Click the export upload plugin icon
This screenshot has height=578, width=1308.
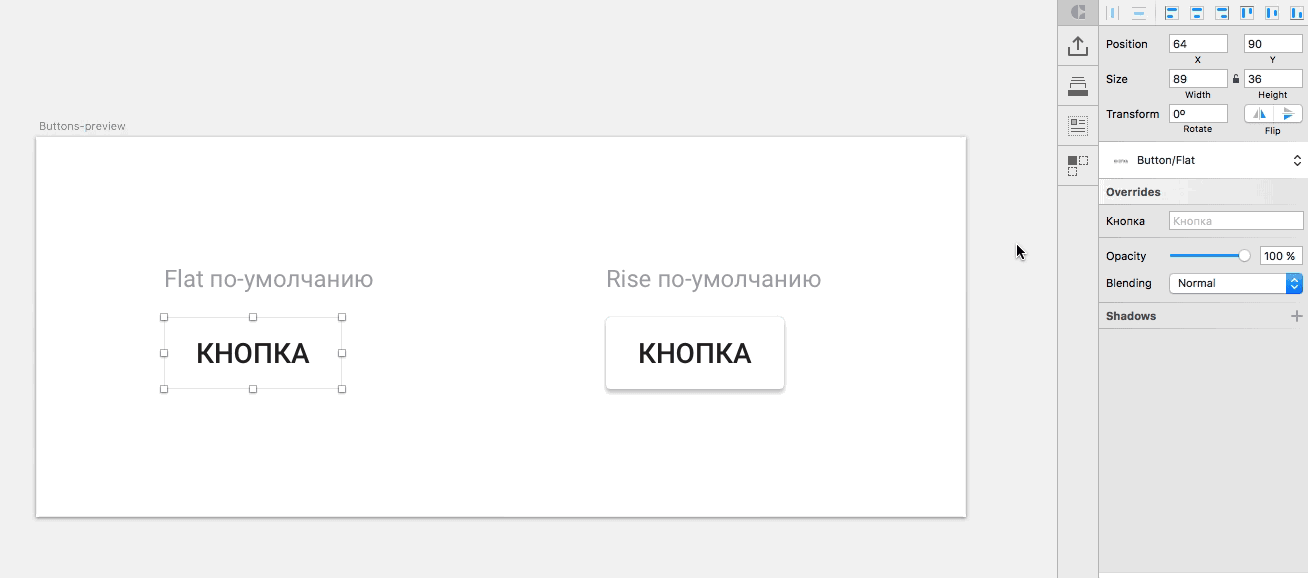[1077, 46]
